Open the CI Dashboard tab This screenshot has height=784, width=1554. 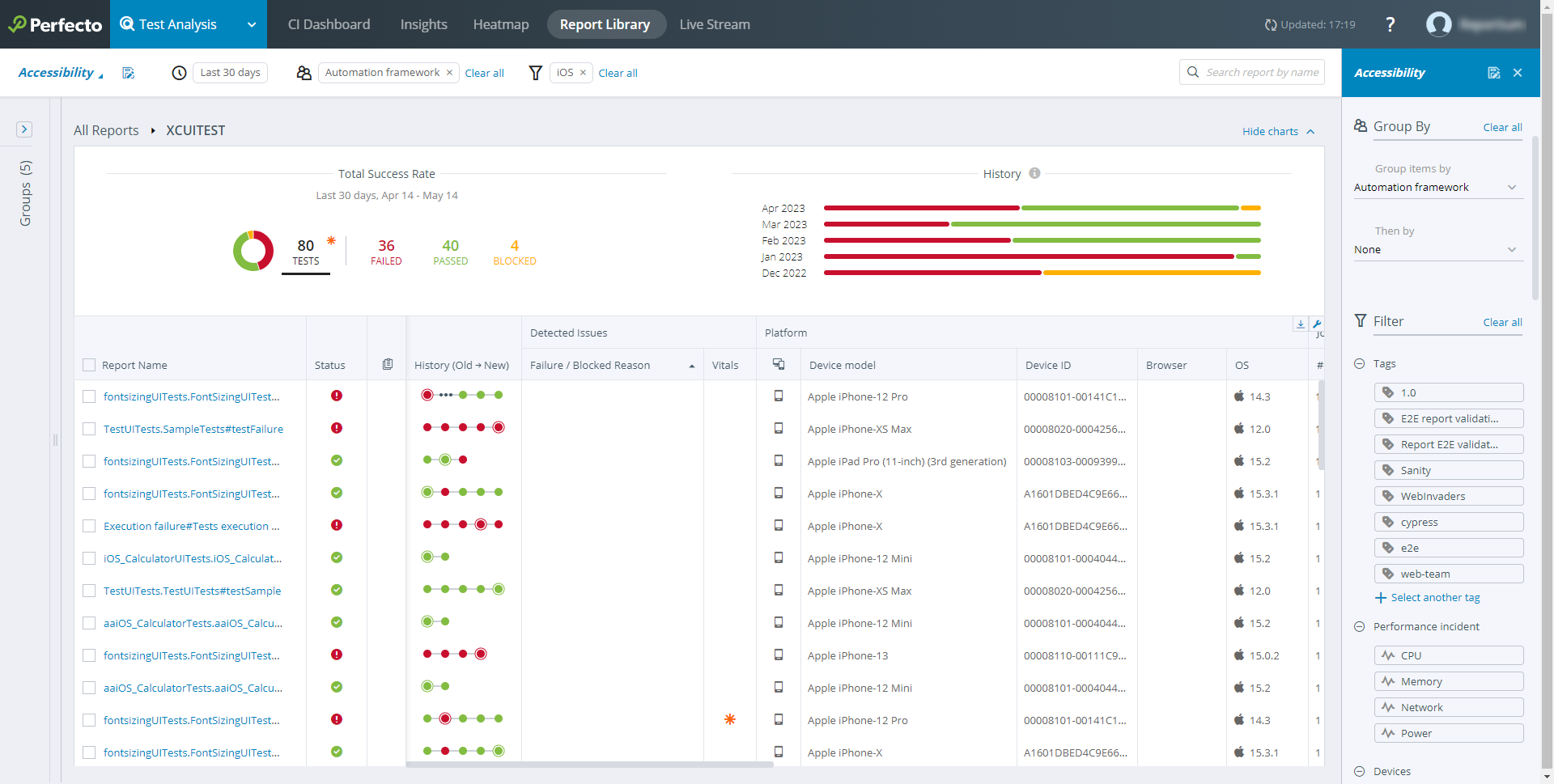point(329,24)
